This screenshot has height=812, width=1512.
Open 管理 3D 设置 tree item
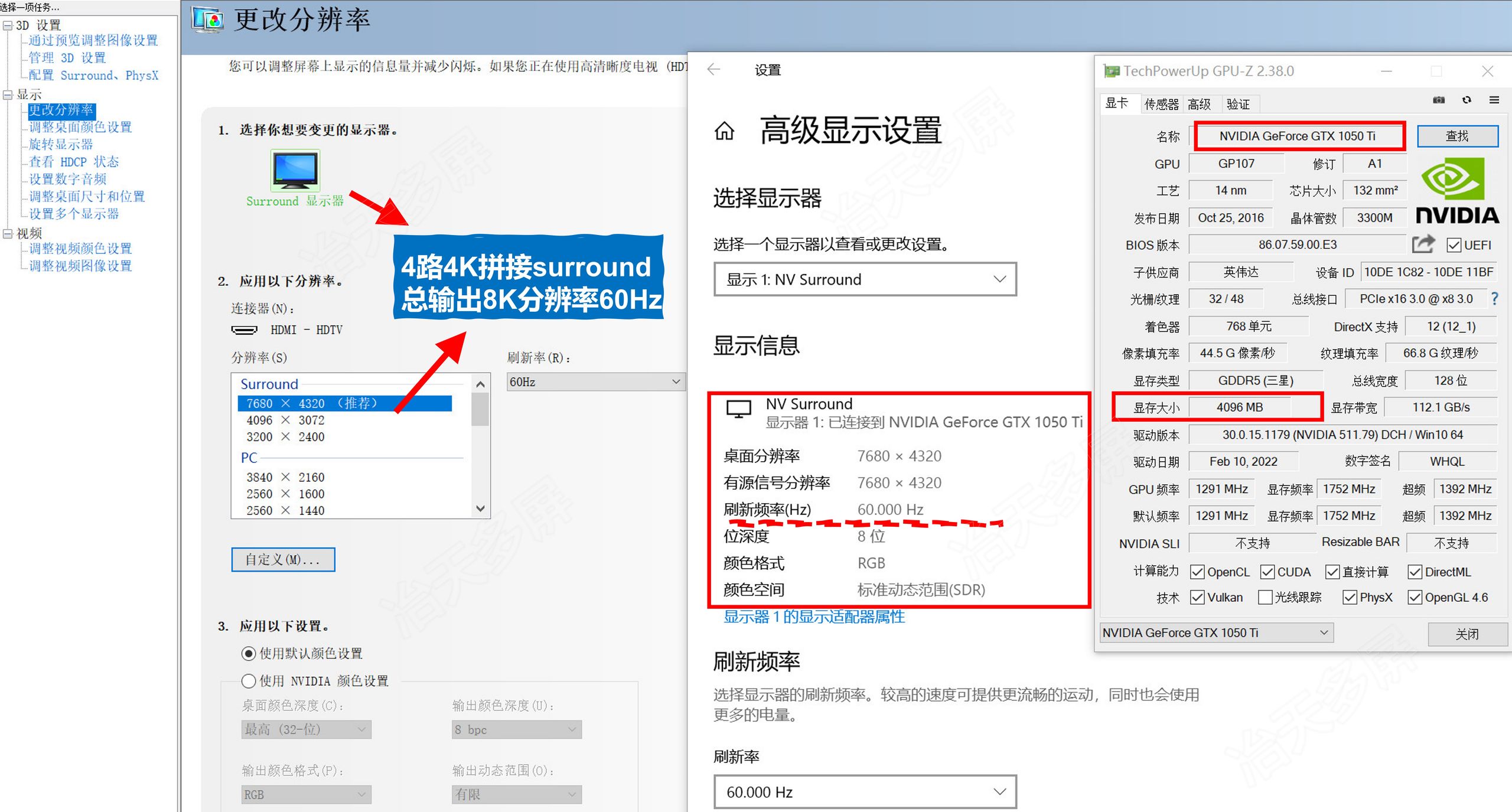click(67, 57)
